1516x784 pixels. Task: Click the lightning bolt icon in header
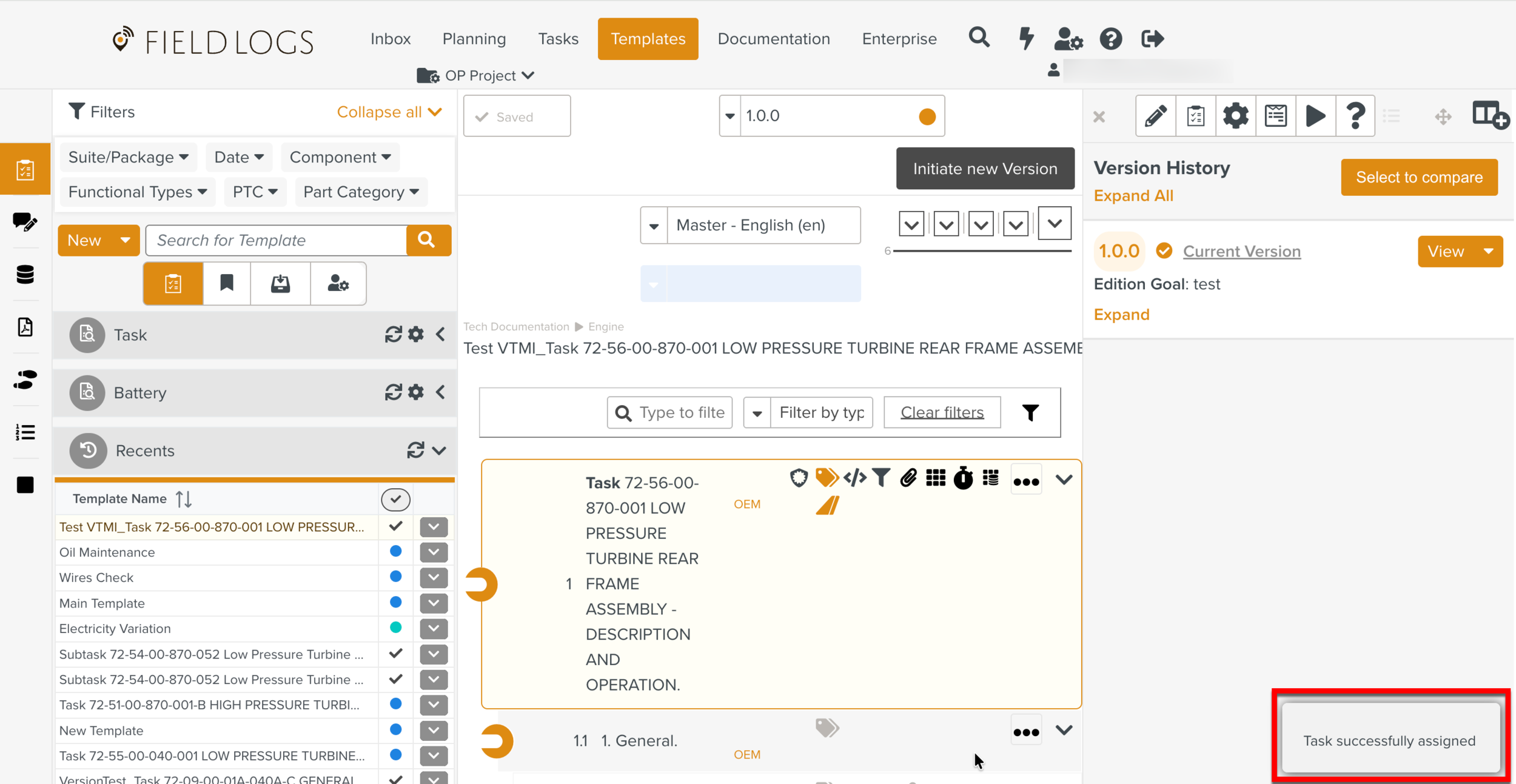click(x=1026, y=39)
